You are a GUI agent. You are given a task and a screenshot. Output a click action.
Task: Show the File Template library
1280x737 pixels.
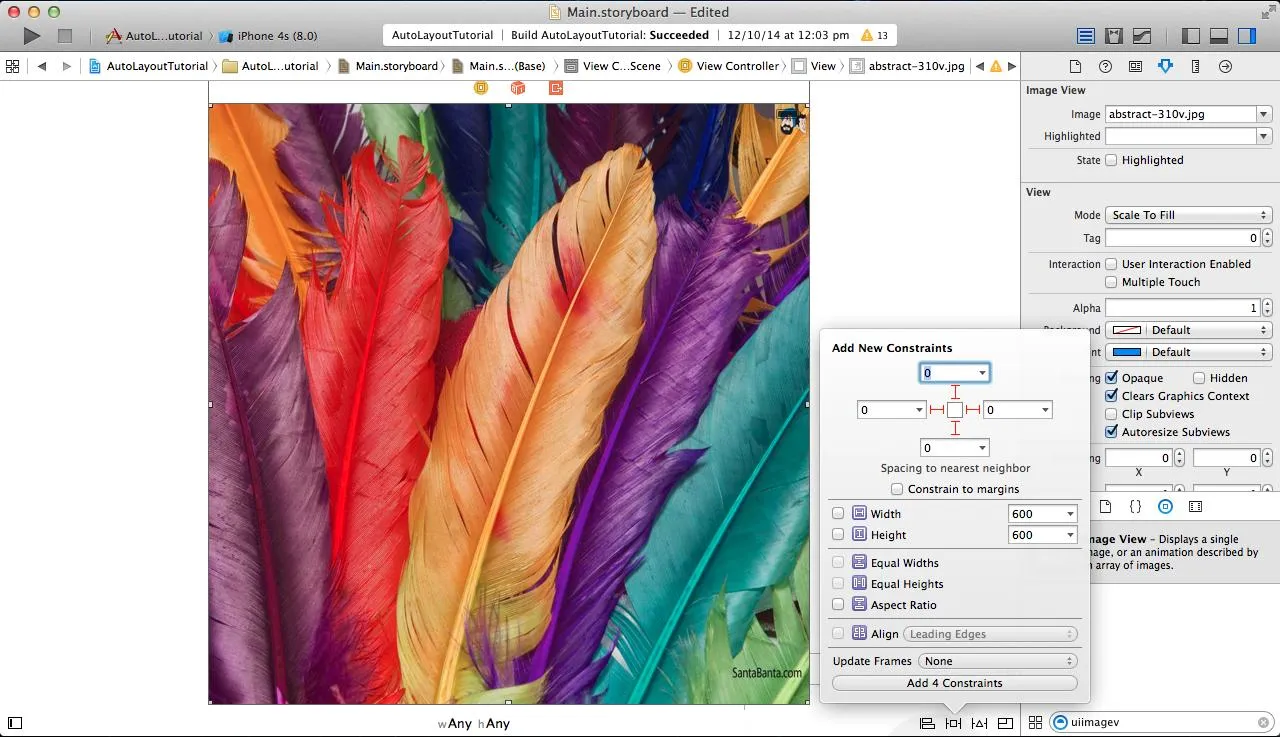(x=1105, y=507)
